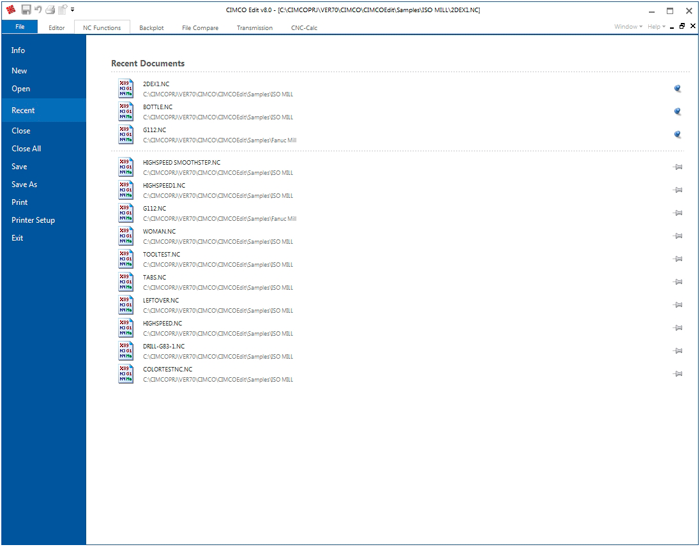Viewport: 700px width, 547px height.
Task: Switch to the File Compare tab
Action: click(200, 28)
